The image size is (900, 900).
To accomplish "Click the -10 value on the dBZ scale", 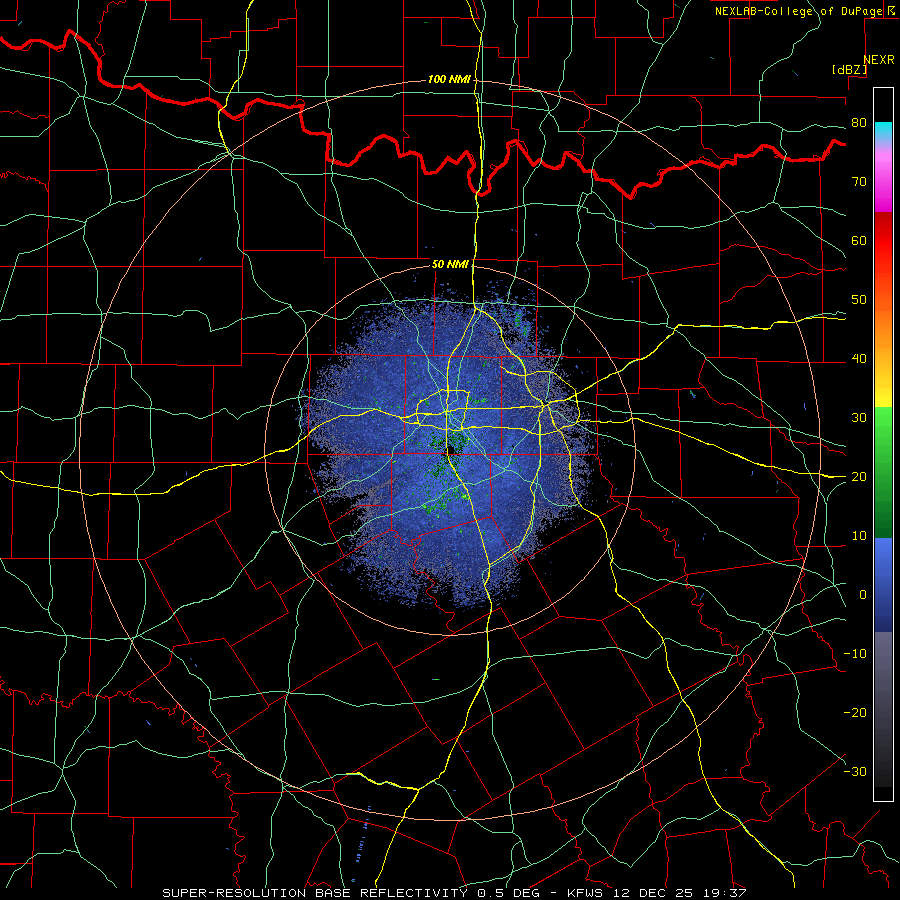I will 855,654.
